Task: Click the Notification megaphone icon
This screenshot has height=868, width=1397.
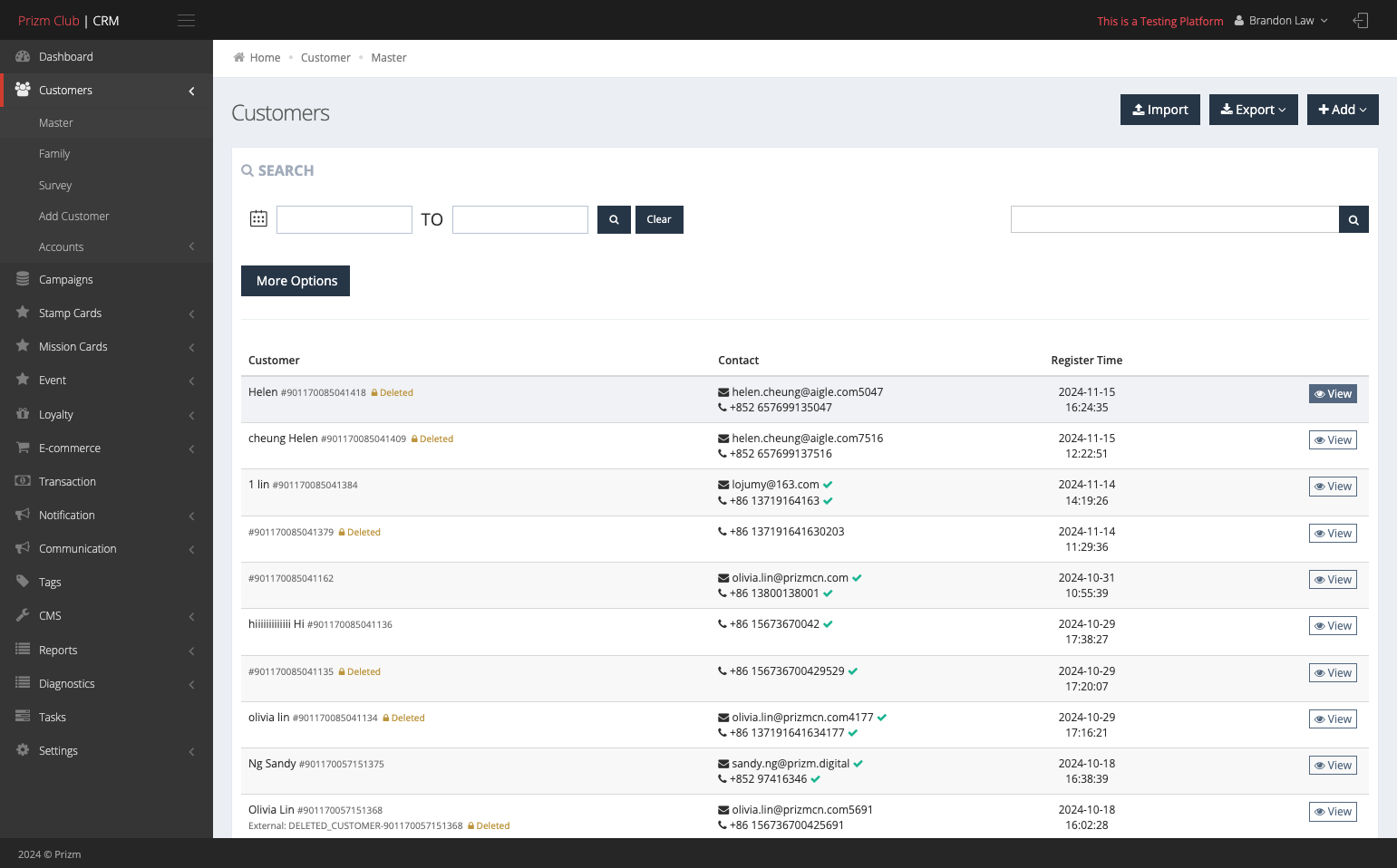Action: (x=23, y=515)
